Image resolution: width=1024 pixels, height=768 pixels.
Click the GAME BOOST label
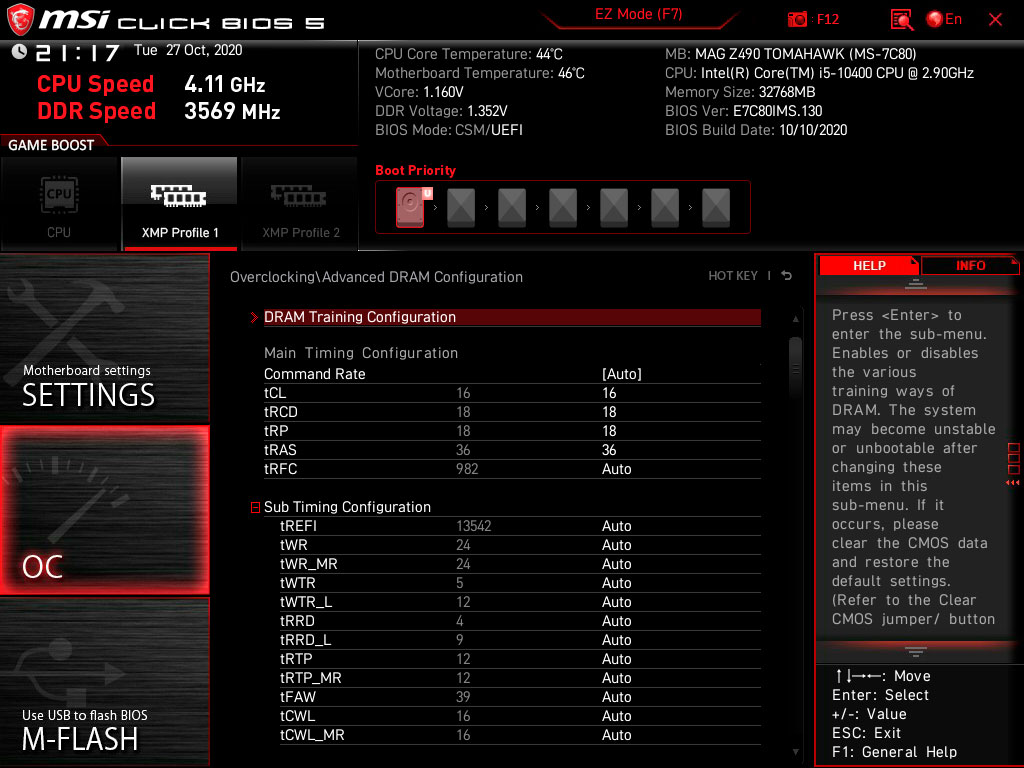tap(51, 145)
